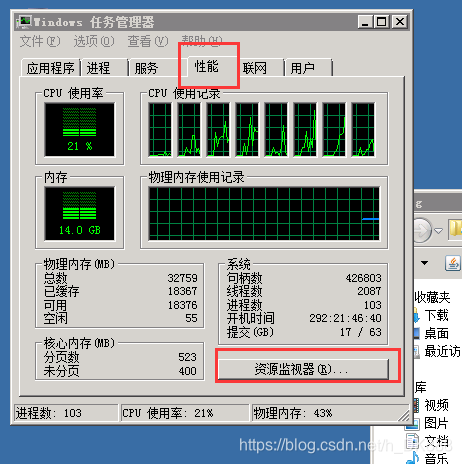The width and height of the screenshot is (462, 464).
Task: Click the 已缓存 value 18367
Action: pos(182,291)
